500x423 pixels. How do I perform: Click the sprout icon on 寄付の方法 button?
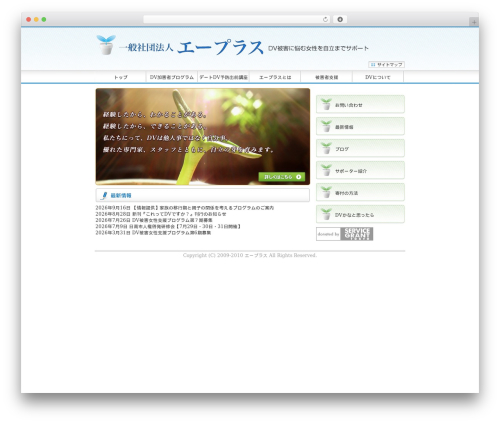point(326,192)
